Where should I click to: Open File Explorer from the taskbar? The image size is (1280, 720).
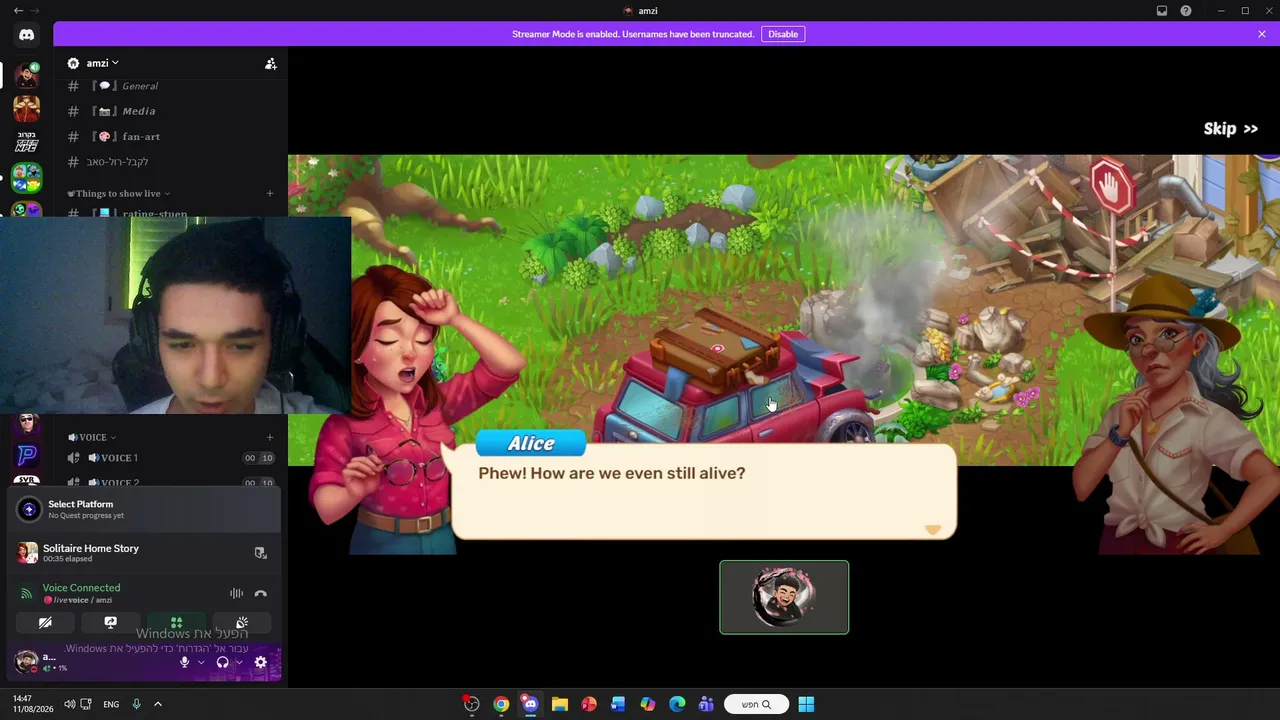pyautogui.click(x=560, y=704)
